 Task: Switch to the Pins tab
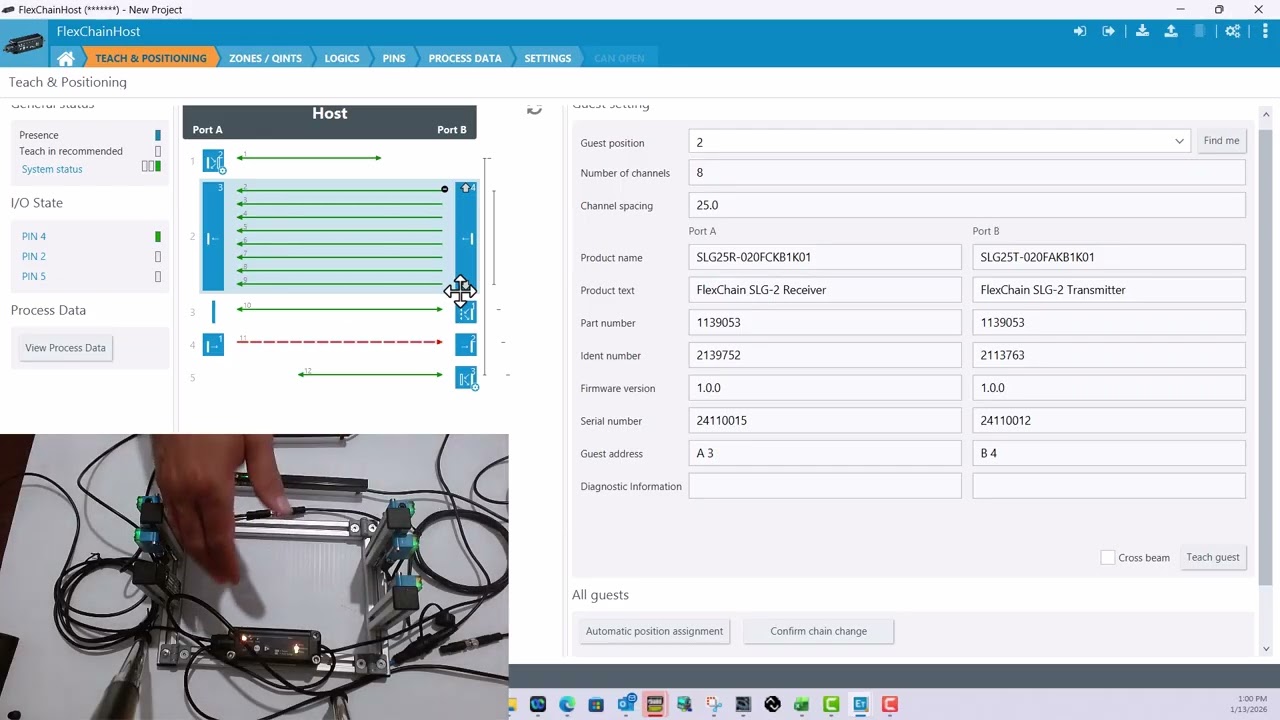(x=394, y=58)
